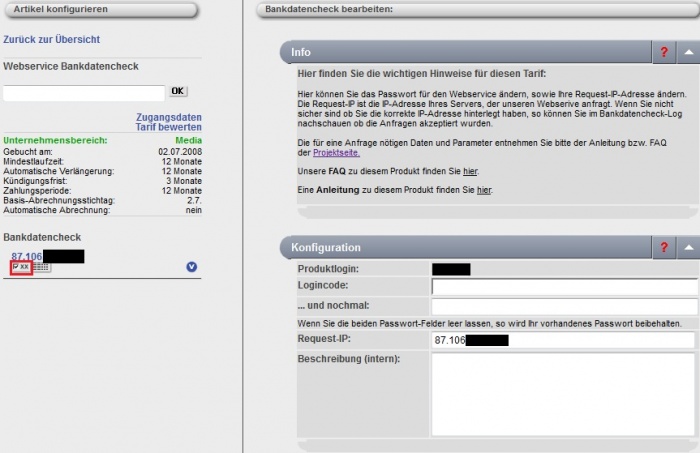Collapse the Konfiguration panel
Image resolution: width=700 pixels, height=453 pixels.
tap(688, 247)
